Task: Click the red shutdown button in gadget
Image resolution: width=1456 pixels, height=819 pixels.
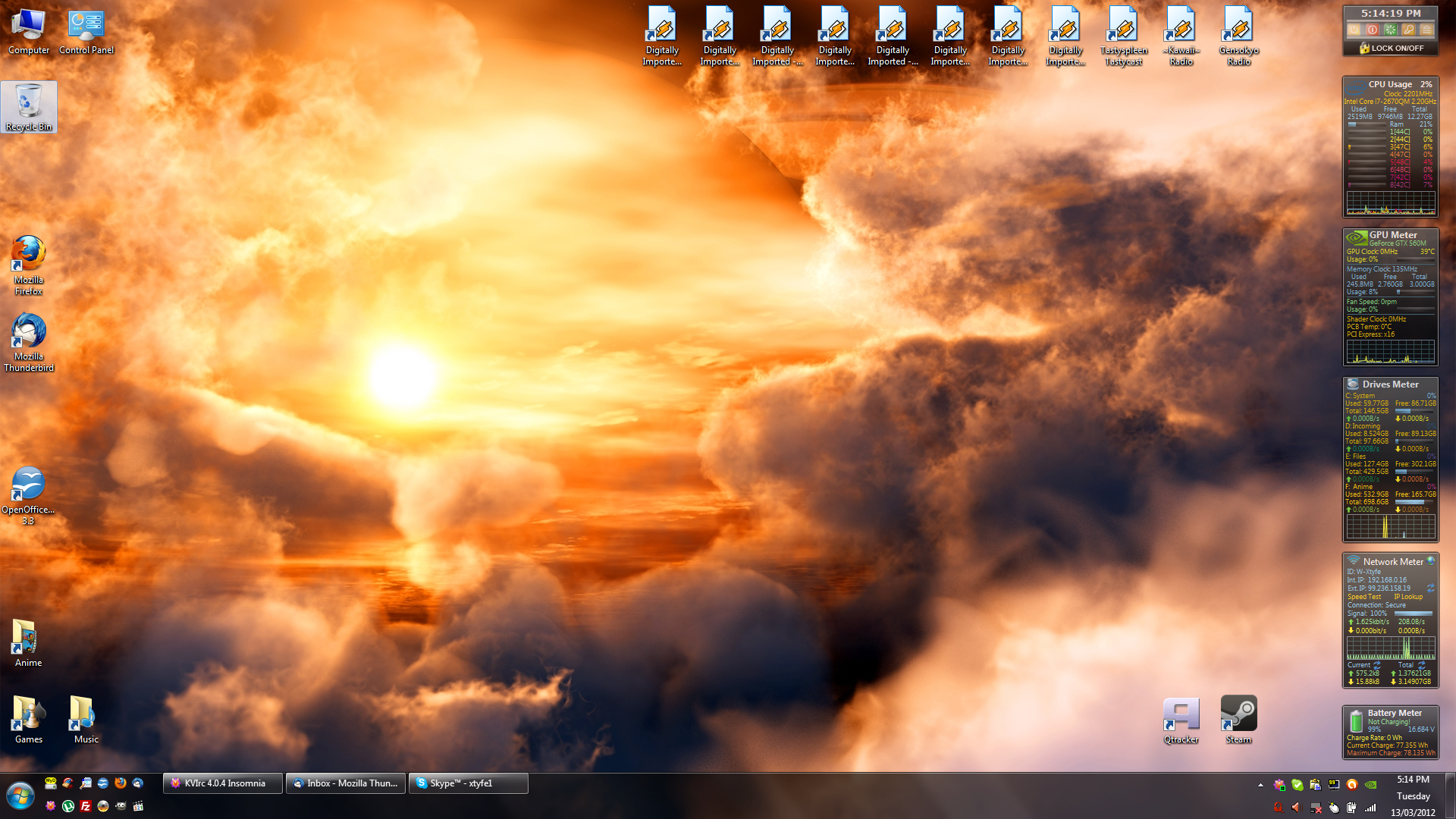Action: 1373,30
